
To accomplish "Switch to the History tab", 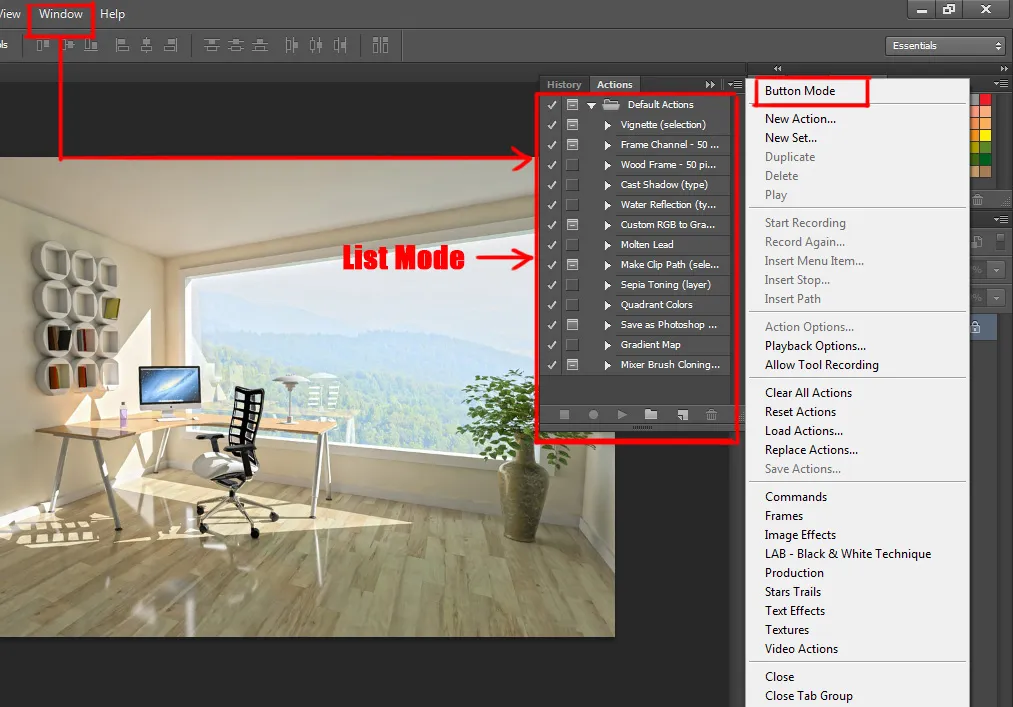I will pyautogui.click(x=564, y=84).
